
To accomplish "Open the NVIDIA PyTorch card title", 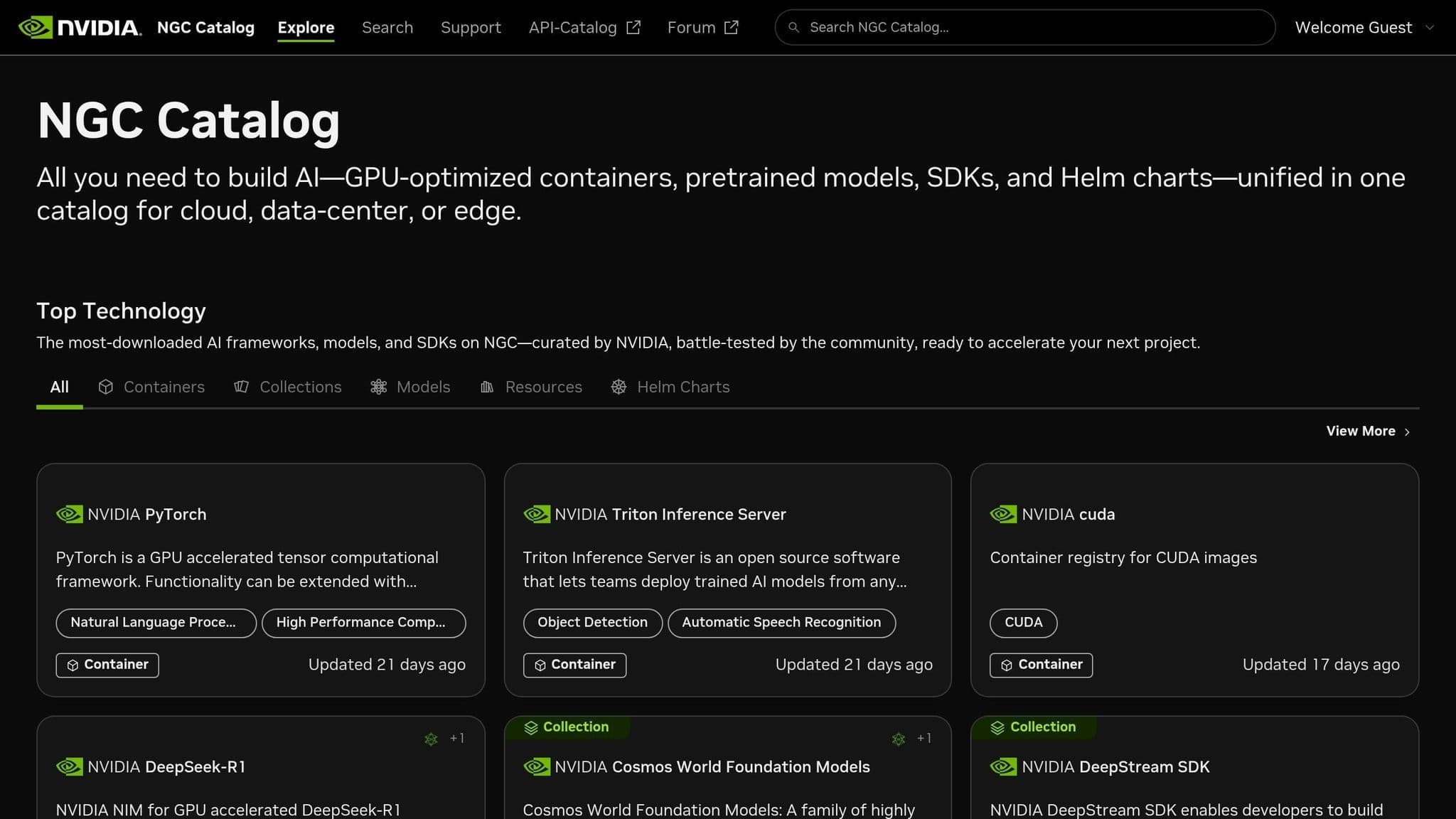I will (146, 515).
